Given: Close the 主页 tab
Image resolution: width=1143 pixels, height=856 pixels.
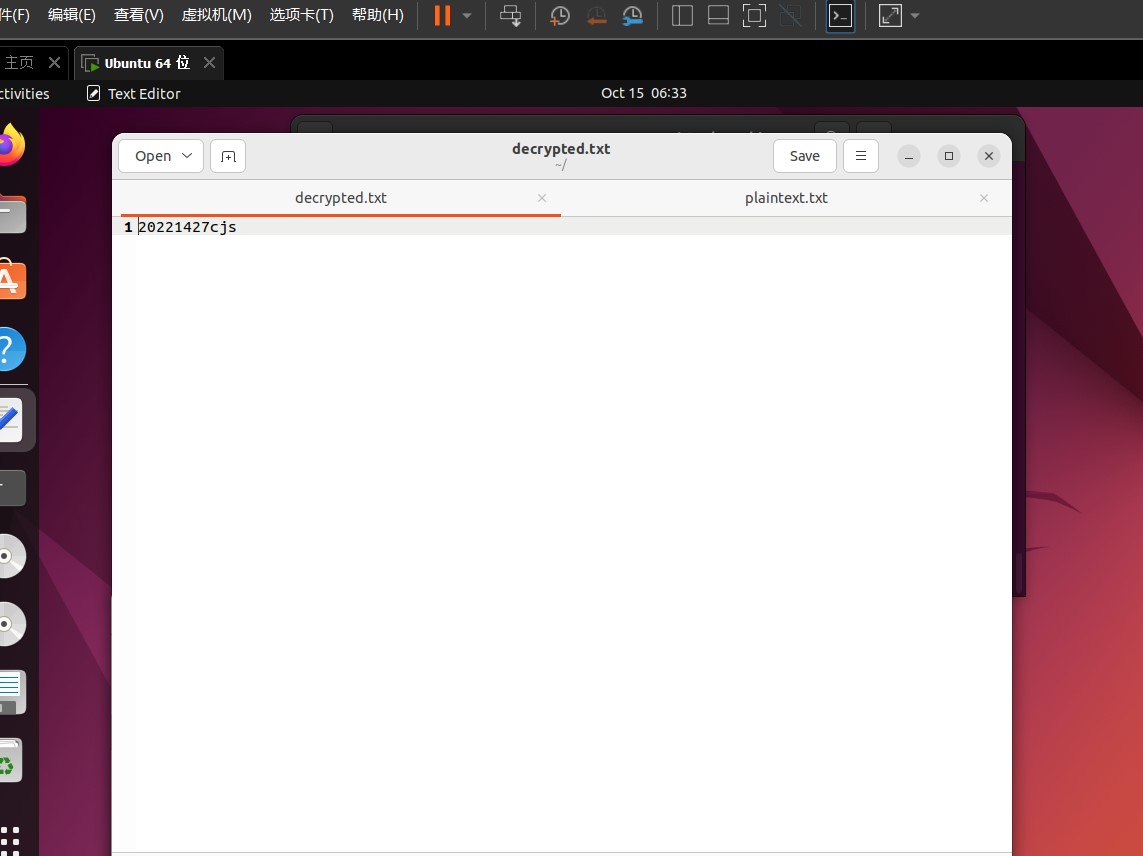Looking at the screenshot, I should (x=54, y=63).
